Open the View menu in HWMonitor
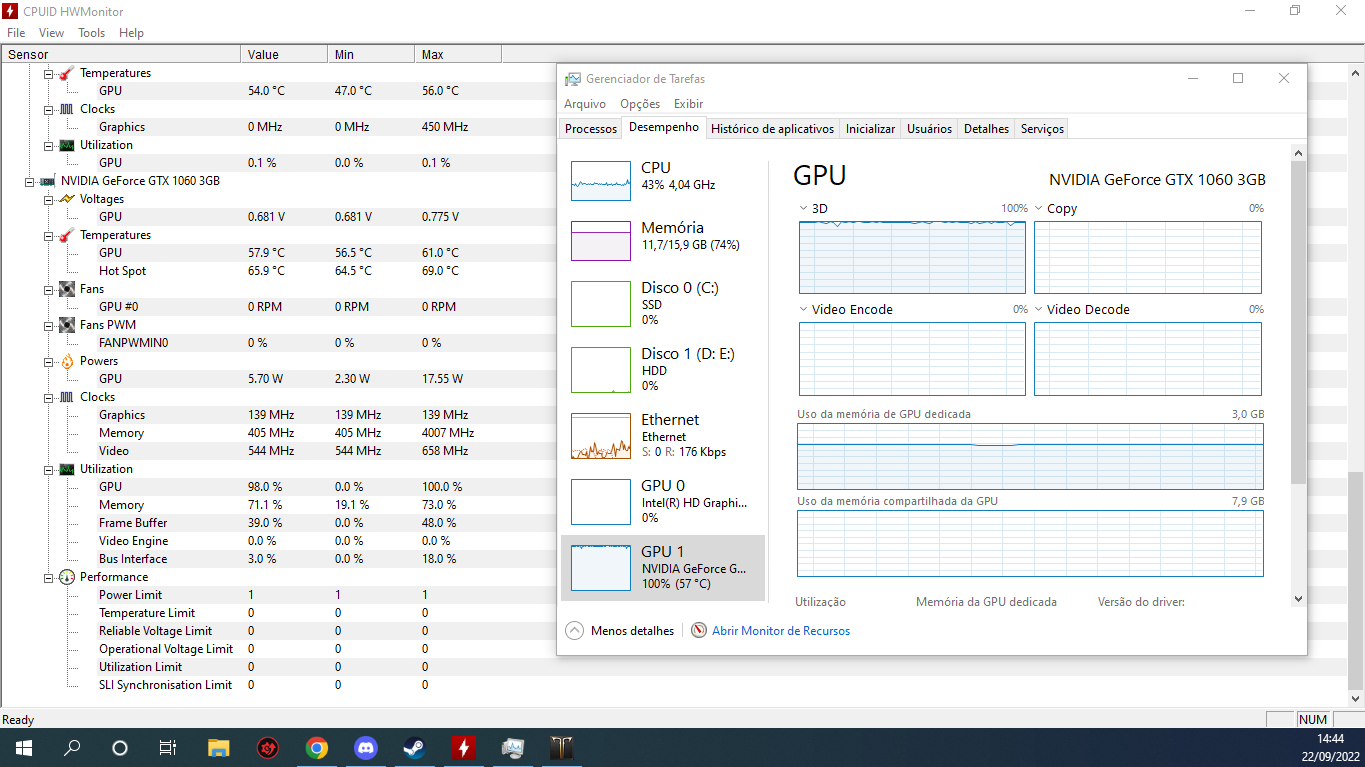1365x767 pixels. [x=51, y=33]
